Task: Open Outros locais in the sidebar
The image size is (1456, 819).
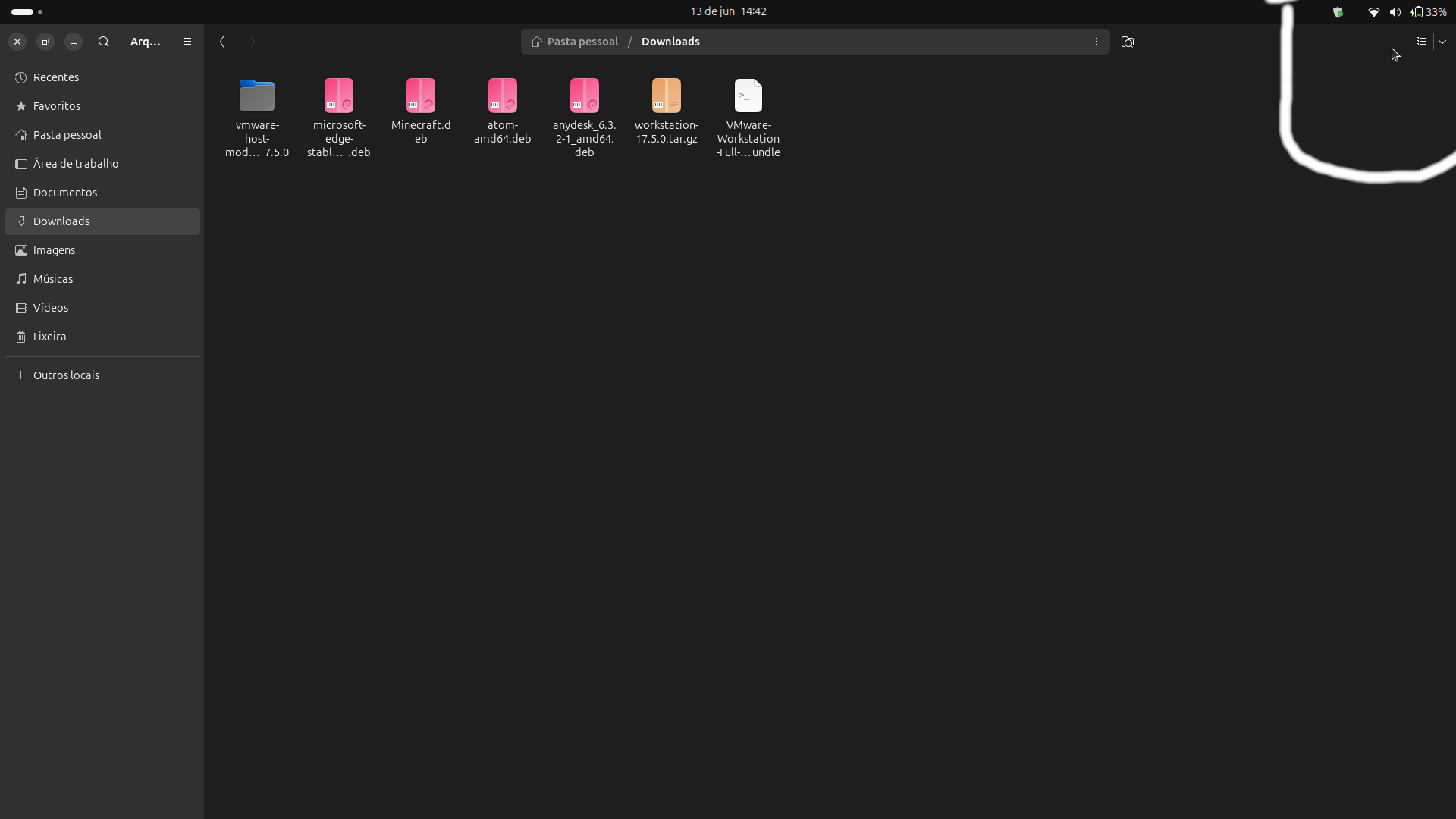Action: pos(102,375)
